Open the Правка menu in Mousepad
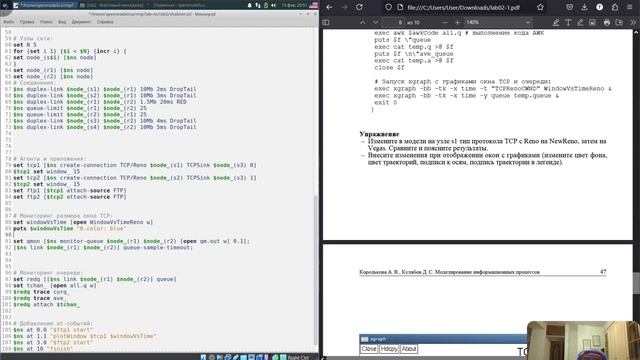640x360 pixels. tap(27, 22)
